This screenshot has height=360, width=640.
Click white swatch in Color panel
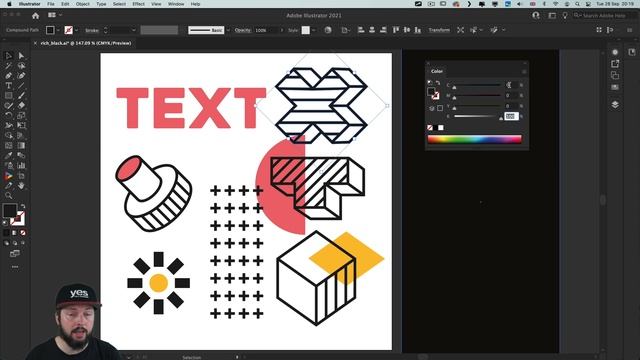pos(440,128)
